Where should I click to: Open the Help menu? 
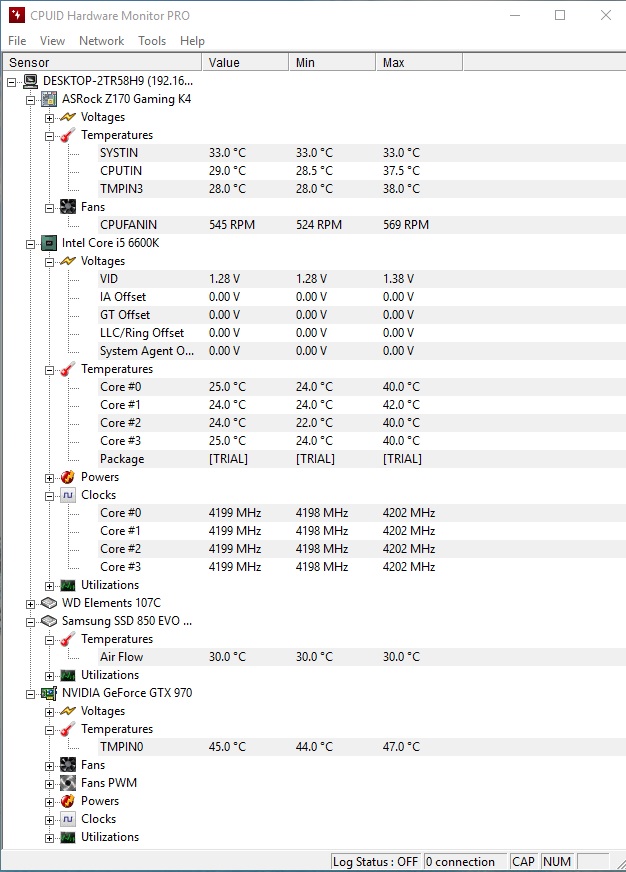(x=192, y=41)
